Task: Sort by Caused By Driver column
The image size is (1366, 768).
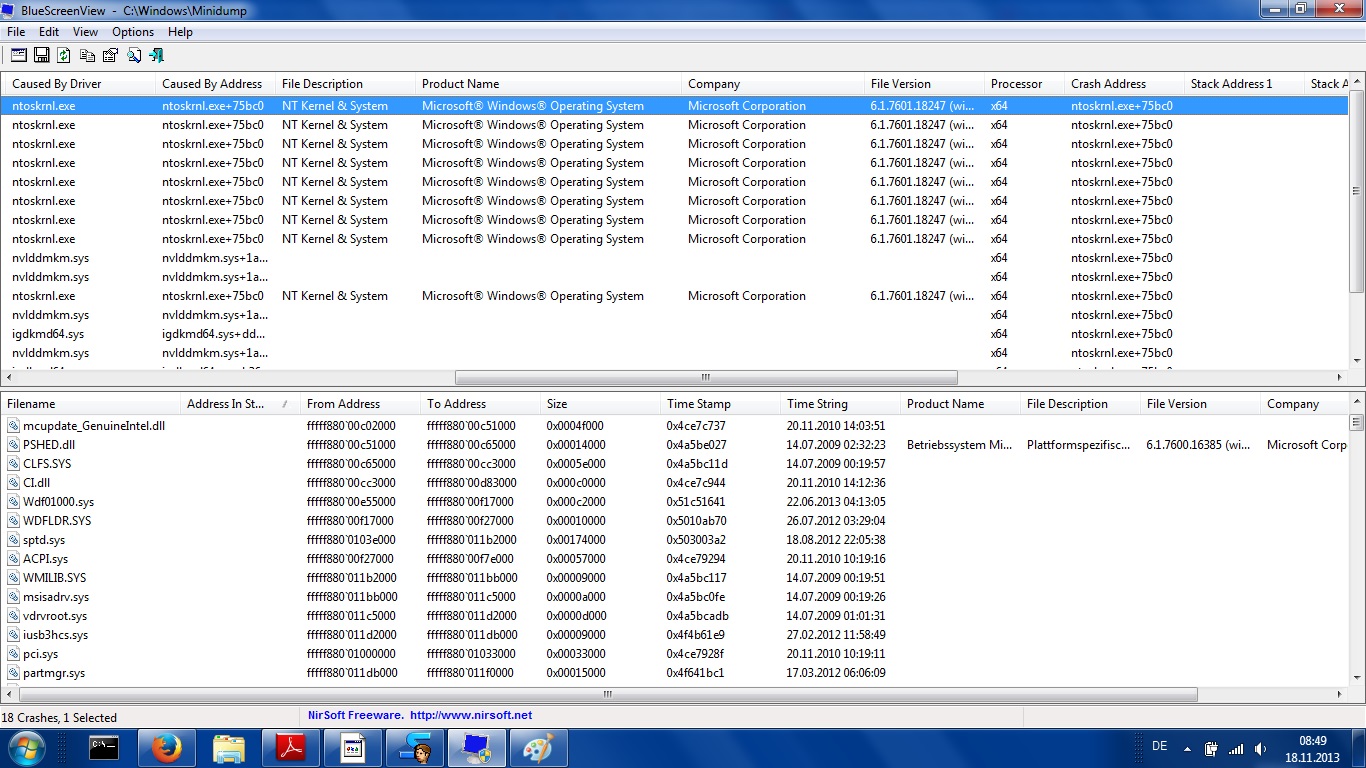Action: click(80, 84)
